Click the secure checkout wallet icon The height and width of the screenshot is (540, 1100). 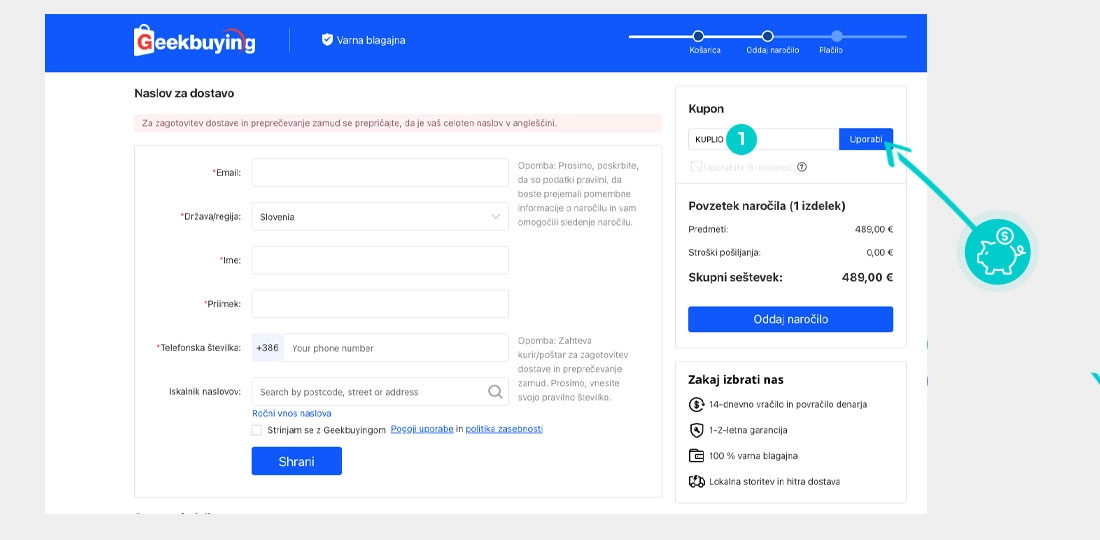click(x=696, y=456)
